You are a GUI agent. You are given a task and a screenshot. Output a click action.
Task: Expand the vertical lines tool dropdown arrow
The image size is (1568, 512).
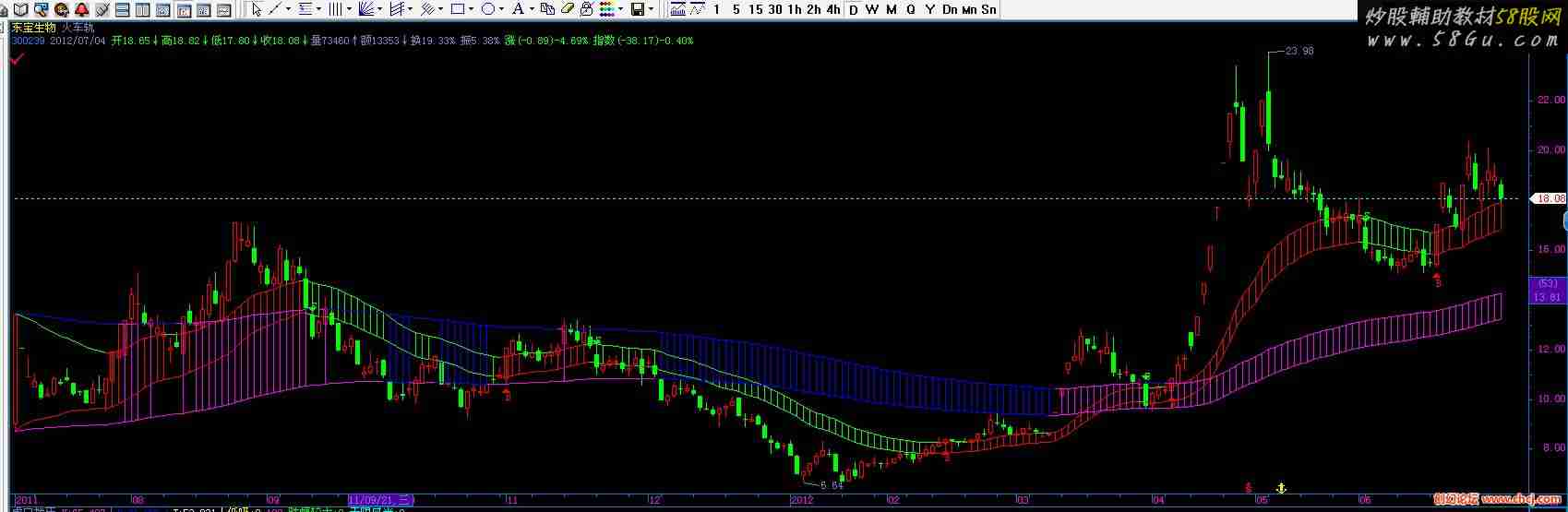click(x=349, y=9)
